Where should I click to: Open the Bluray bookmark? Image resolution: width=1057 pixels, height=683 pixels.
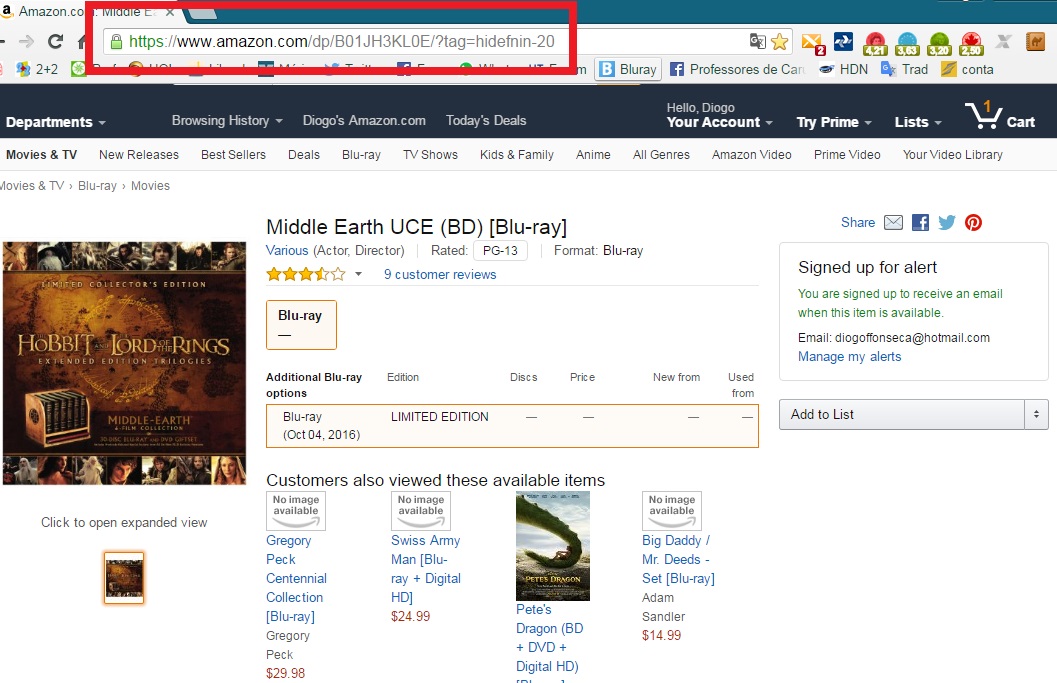click(x=628, y=69)
